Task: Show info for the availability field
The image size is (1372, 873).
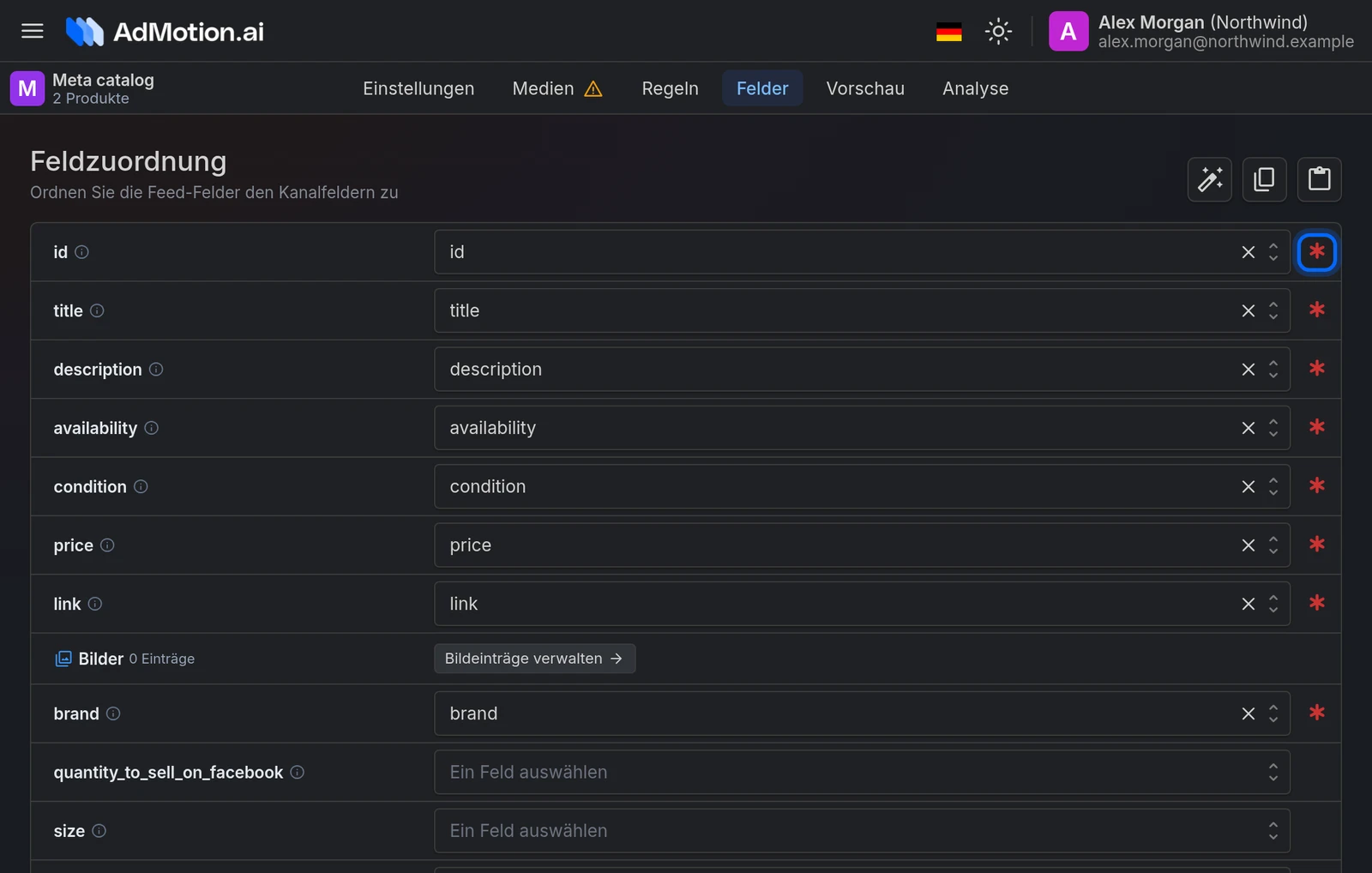Action: coord(151,428)
